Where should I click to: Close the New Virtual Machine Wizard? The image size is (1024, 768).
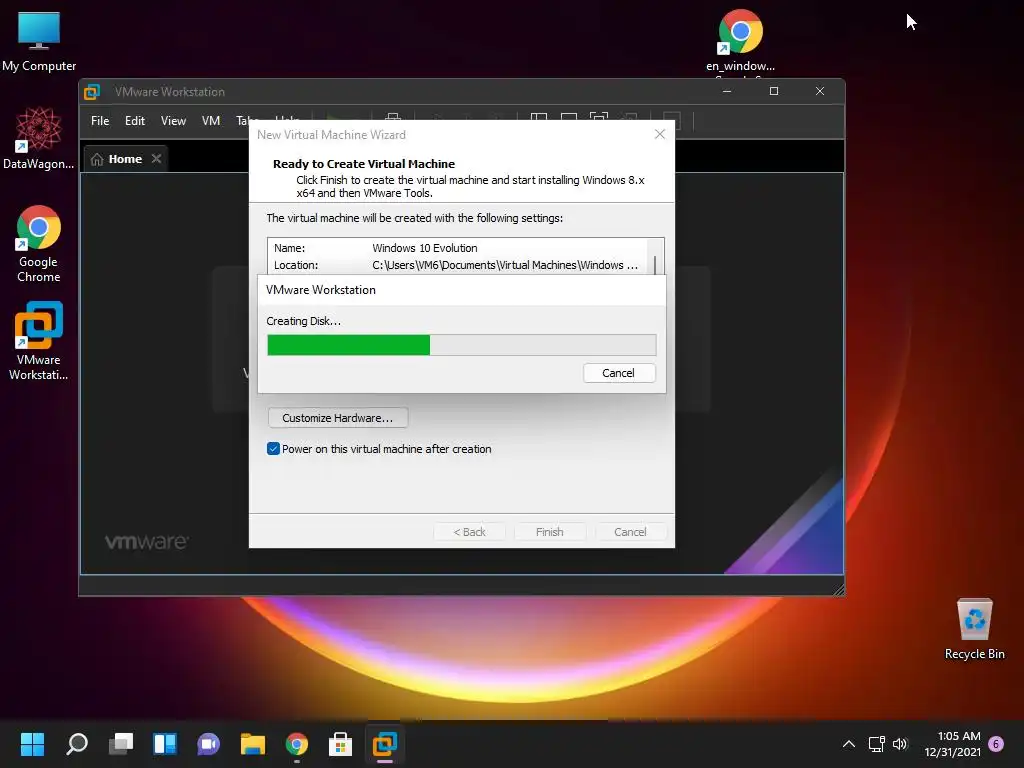click(x=660, y=134)
